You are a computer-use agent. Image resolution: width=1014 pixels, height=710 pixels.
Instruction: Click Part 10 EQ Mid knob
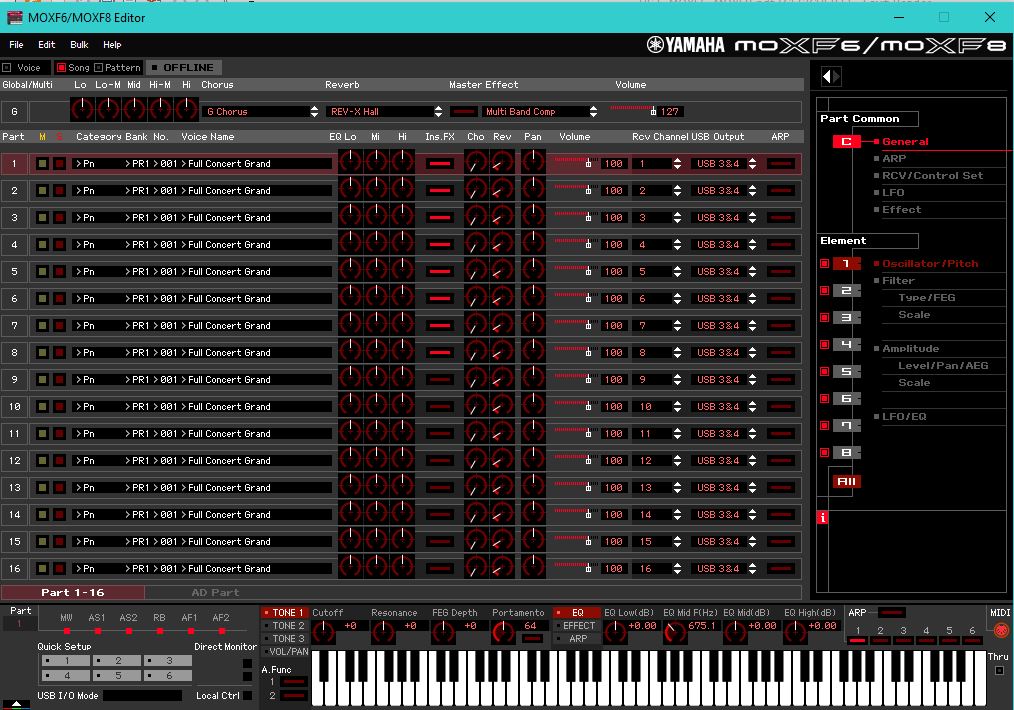[376, 405]
